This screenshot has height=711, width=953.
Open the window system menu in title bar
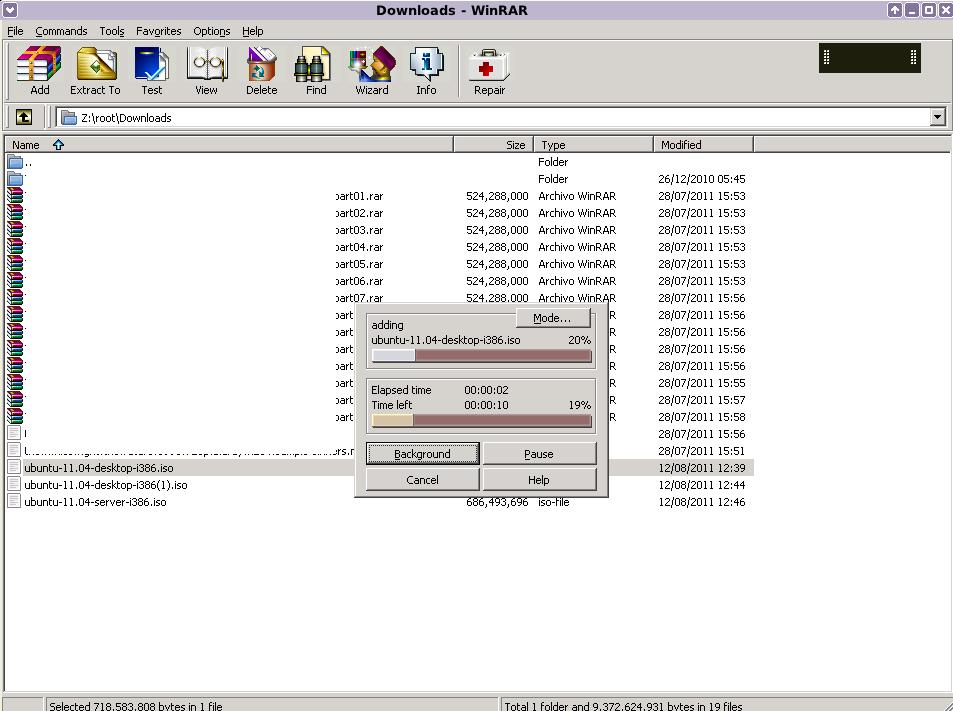tap(10, 10)
